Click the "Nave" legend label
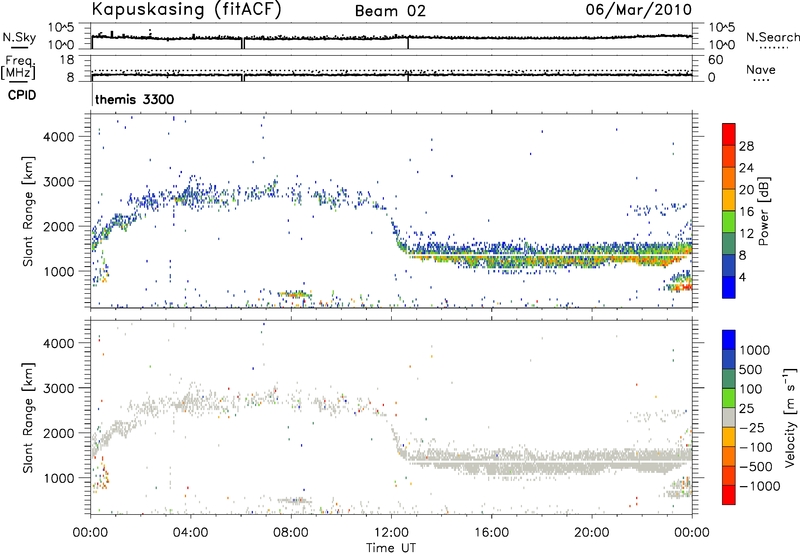The image size is (800, 554). click(x=761, y=69)
